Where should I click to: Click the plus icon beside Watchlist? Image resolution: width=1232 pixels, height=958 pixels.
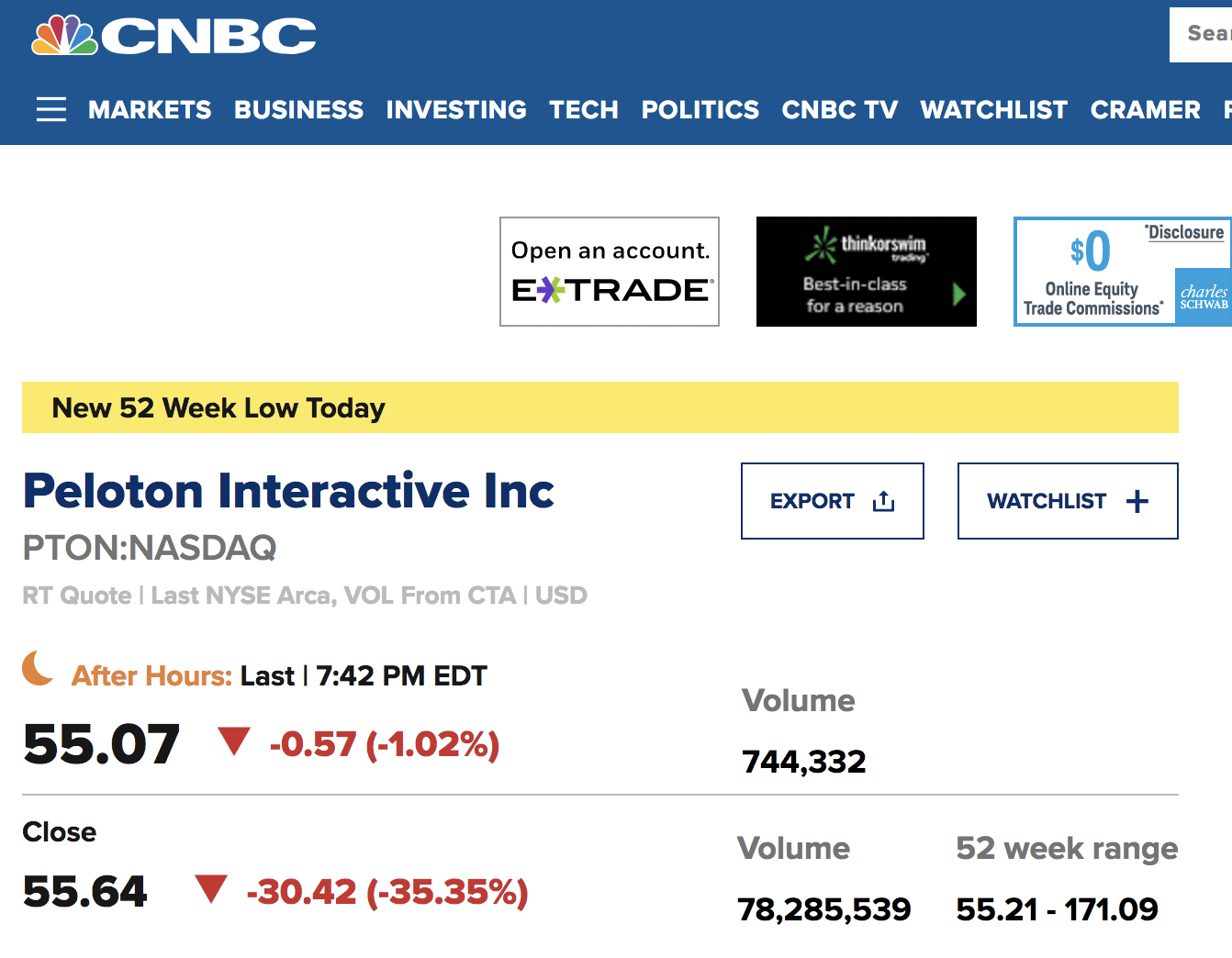click(x=1137, y=501)
